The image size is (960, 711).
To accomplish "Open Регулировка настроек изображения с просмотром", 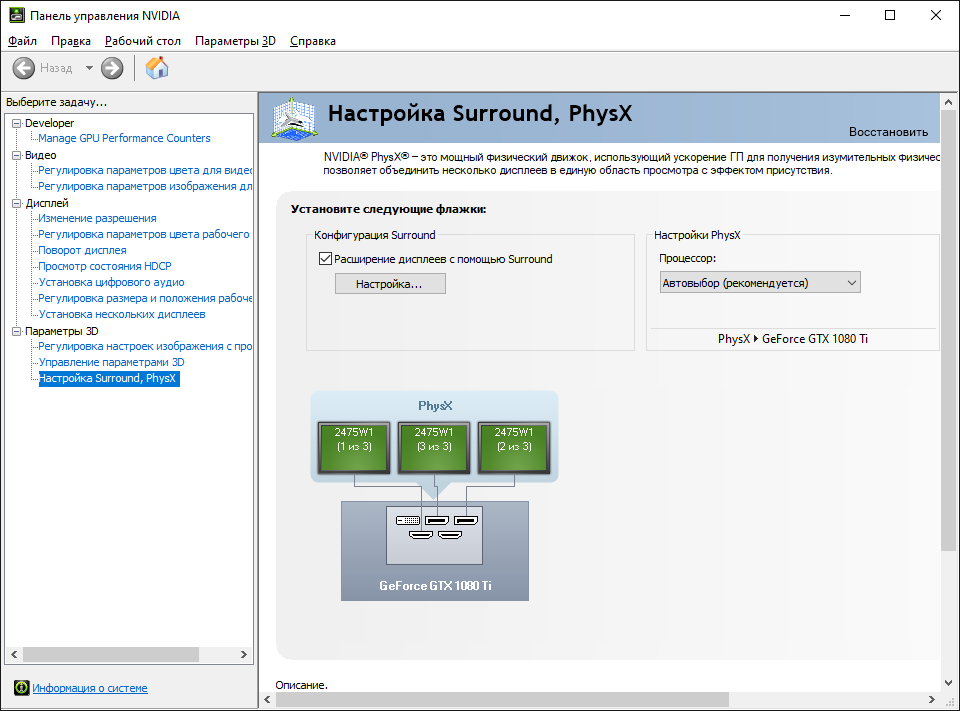I will point(145,346).
